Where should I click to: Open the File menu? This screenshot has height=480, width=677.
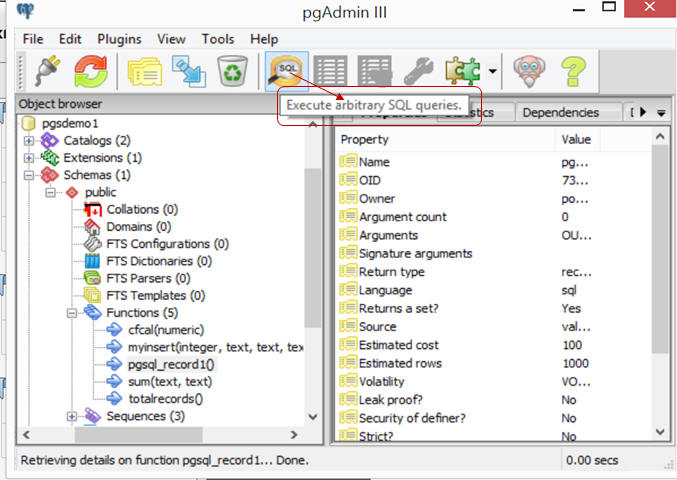coord(33,39)
